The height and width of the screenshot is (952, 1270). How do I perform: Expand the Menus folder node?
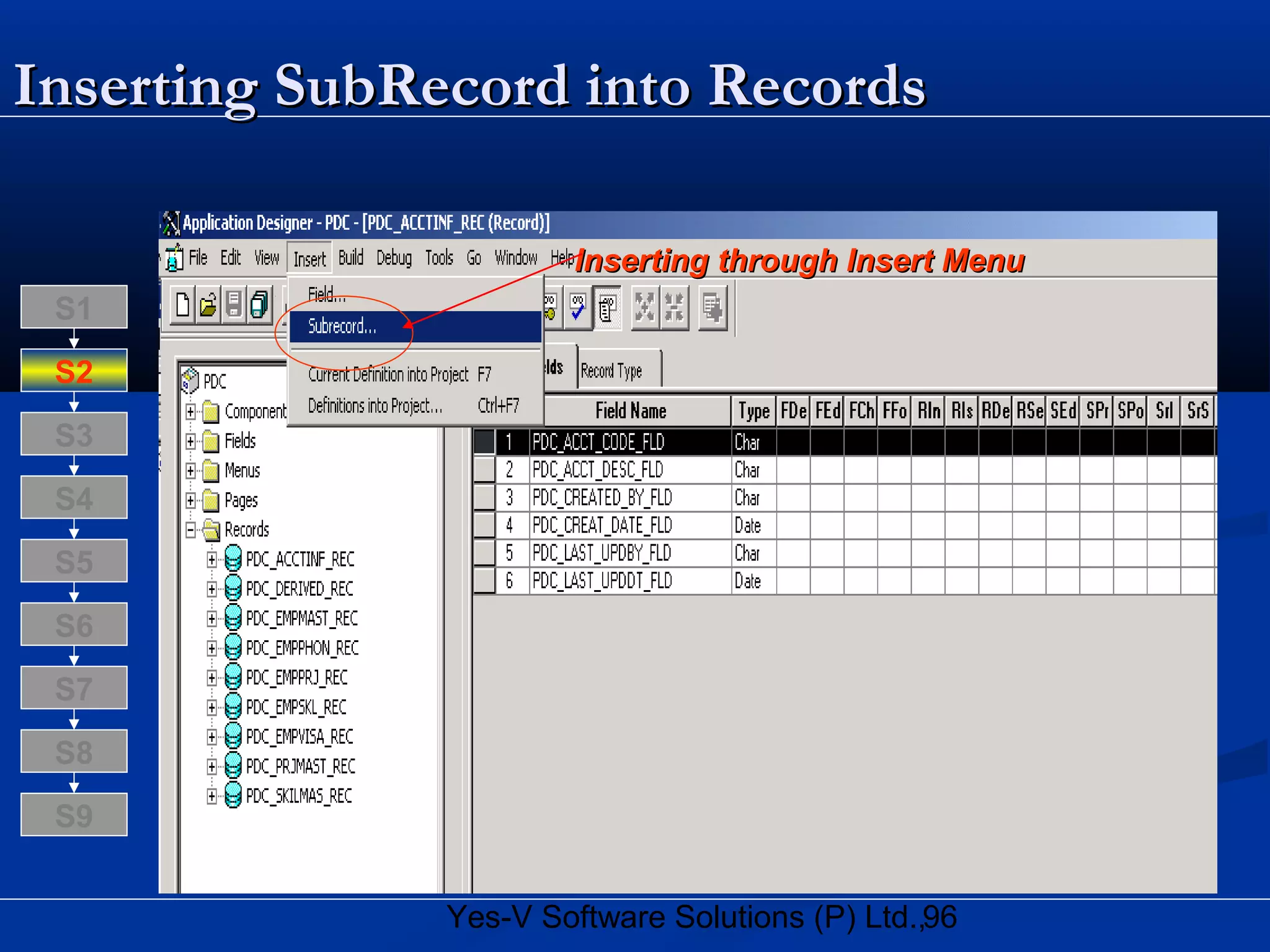pos(191,471)
